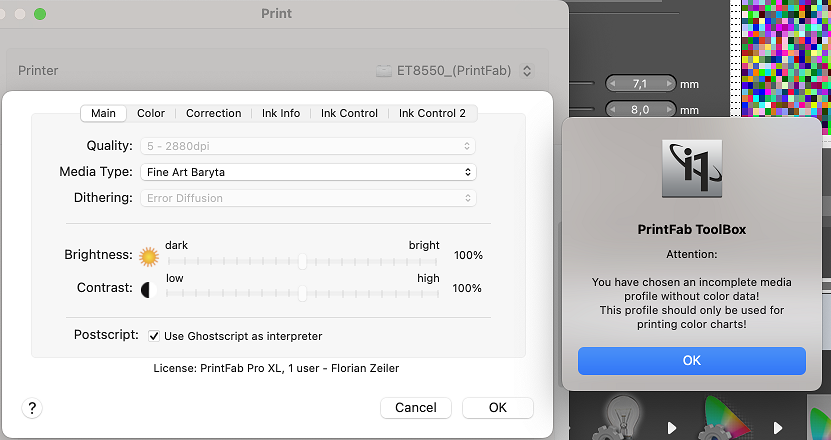
Task: Switch to the Ink Control 2 tab
Action: pos(432,114)
